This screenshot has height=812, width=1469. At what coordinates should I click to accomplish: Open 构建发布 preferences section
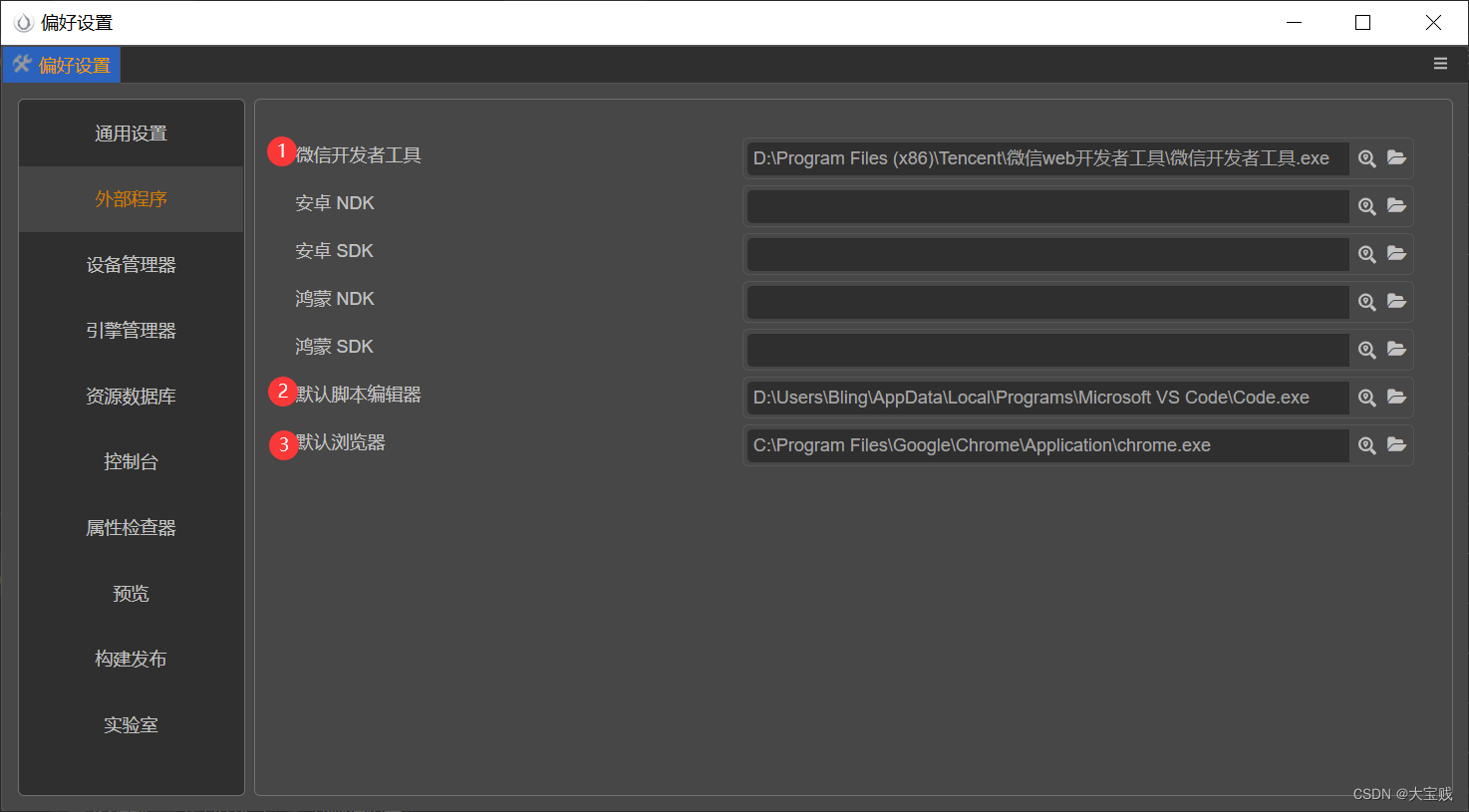coord(131,660)
